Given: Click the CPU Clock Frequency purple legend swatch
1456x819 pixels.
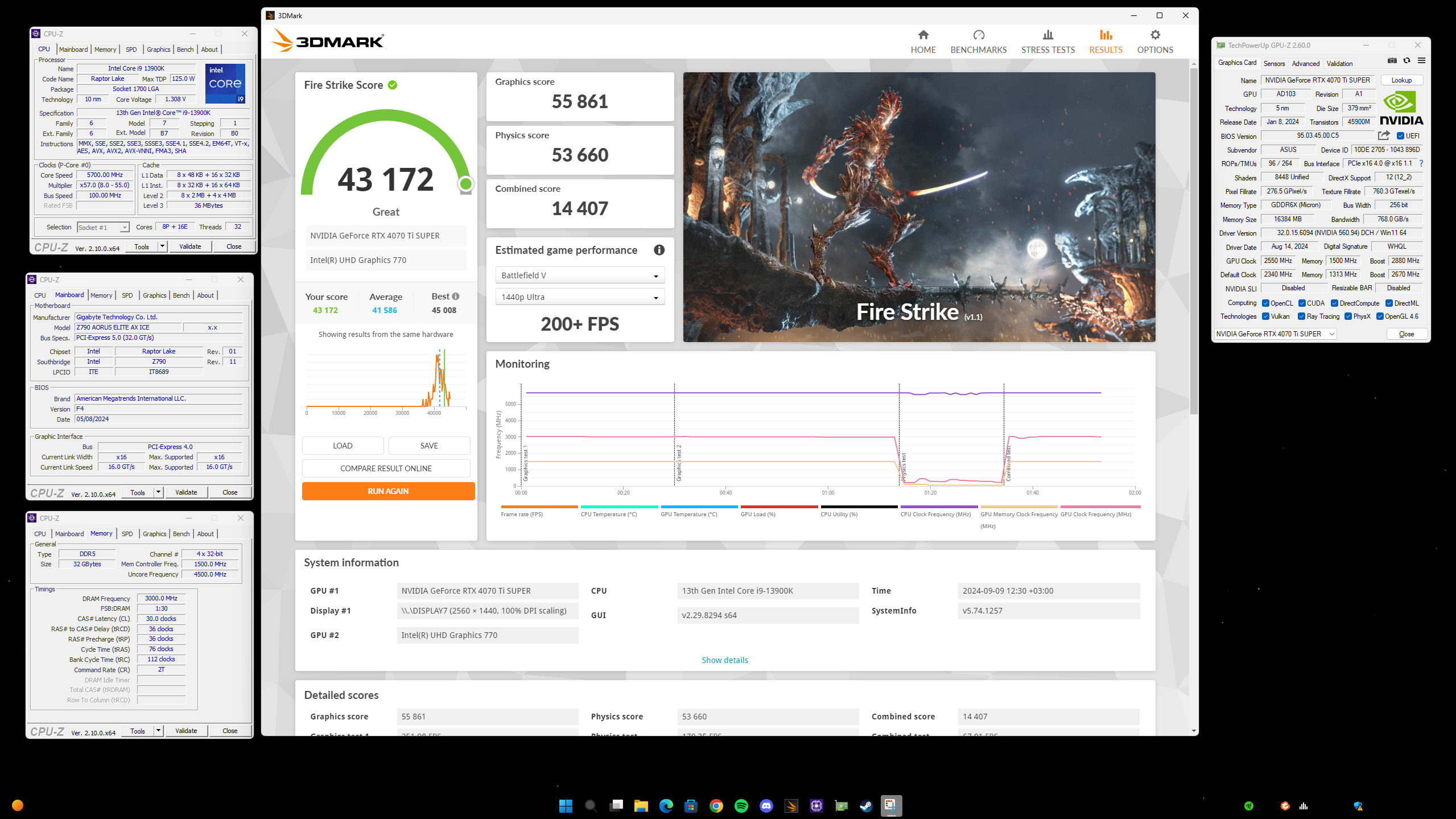Looking at the screenshot, I should [939, 507].
